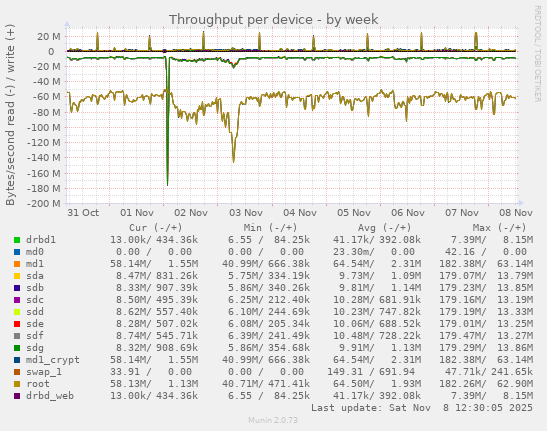The width and height of the screenshot is (547, 431).
Task: Click the 'sdd' legend label
Action: [35, 312]
